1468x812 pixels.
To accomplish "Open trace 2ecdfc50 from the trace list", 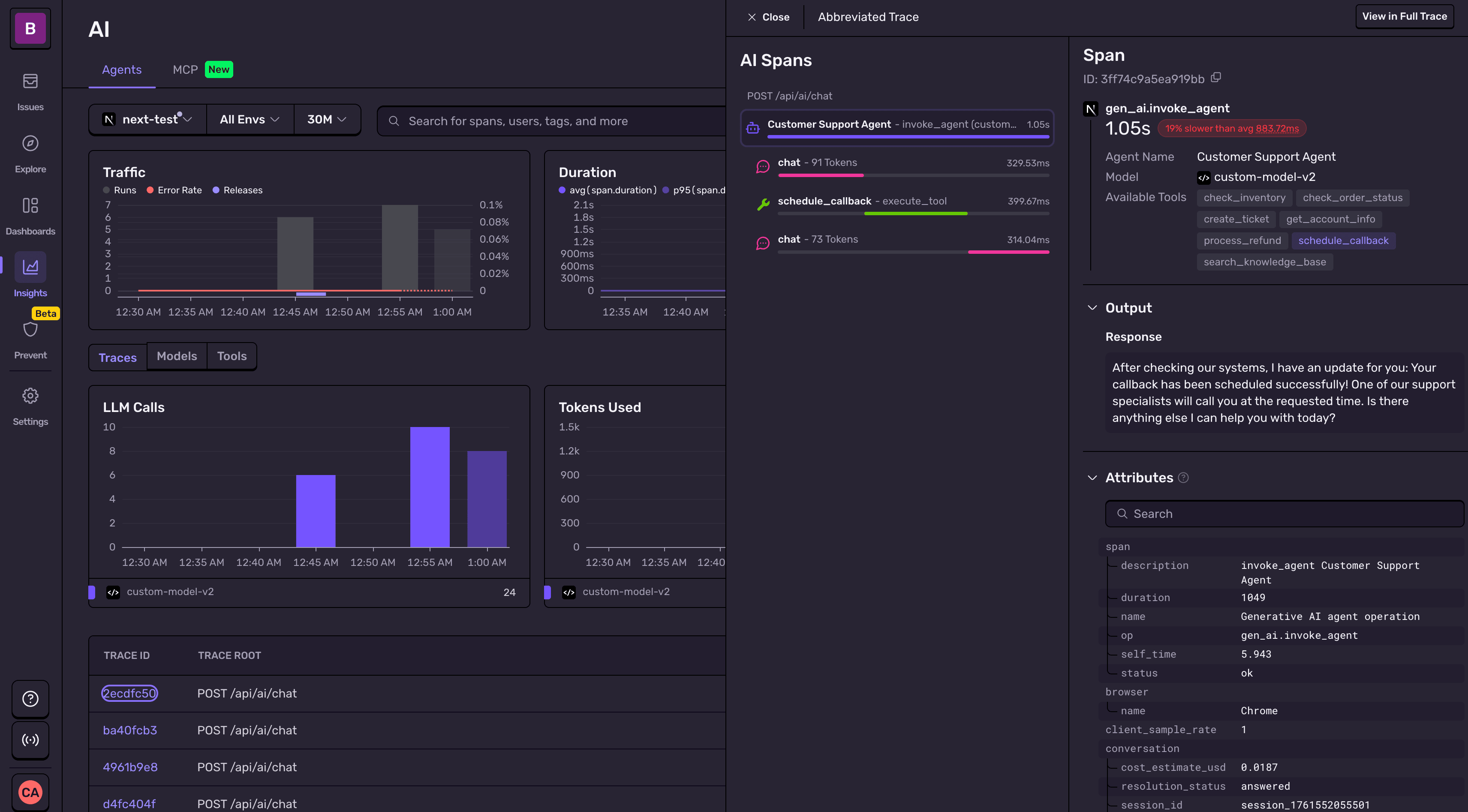I will coord(129,693).
